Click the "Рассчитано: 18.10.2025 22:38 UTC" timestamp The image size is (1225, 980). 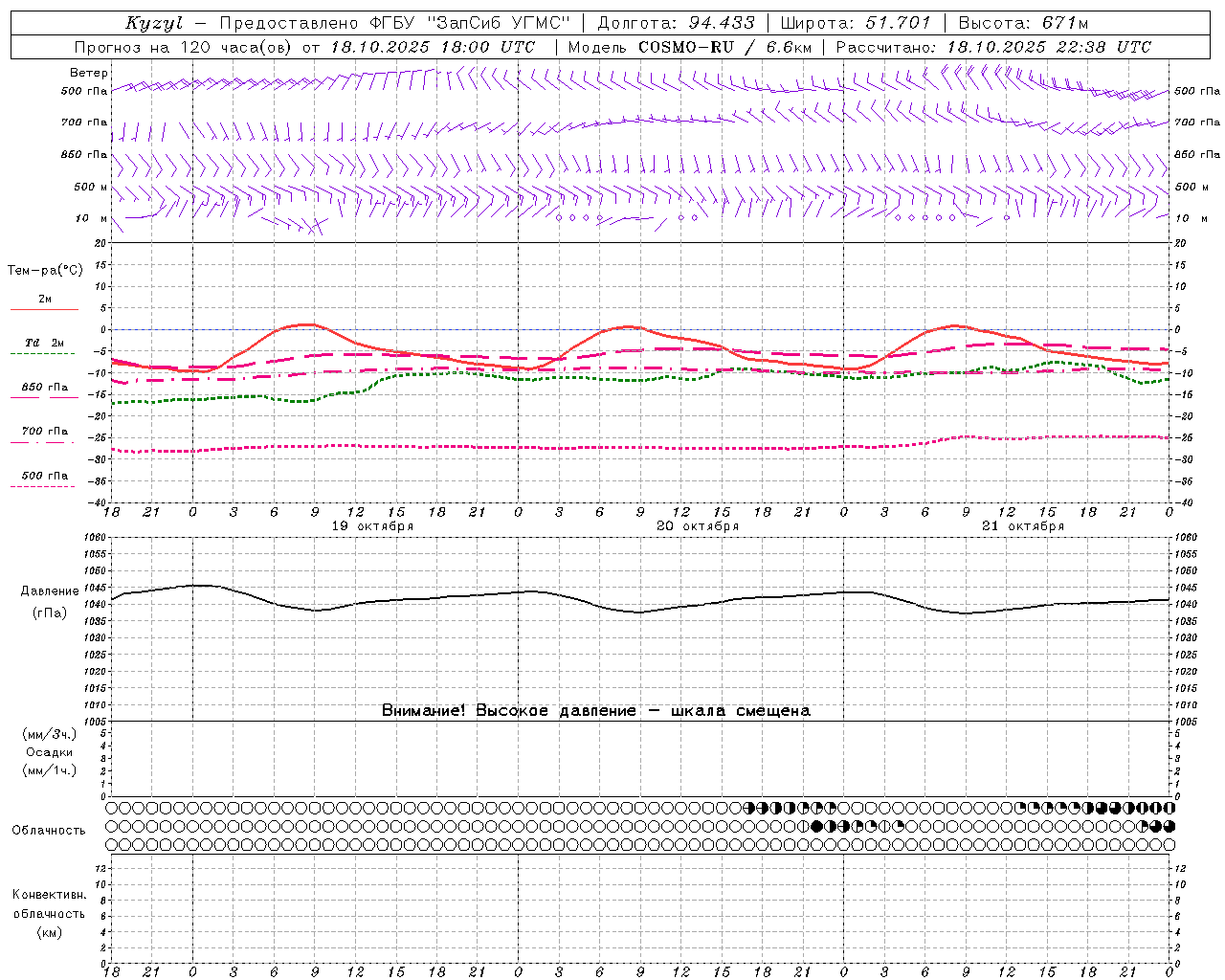pyautogui.click(x=993, y=47)
